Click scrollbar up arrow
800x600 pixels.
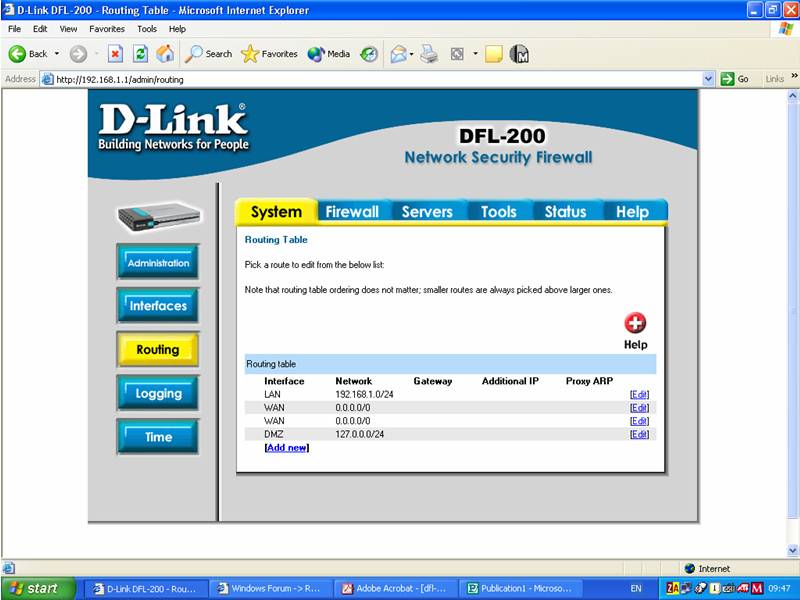pyautogui.click(x=793, y=95)
